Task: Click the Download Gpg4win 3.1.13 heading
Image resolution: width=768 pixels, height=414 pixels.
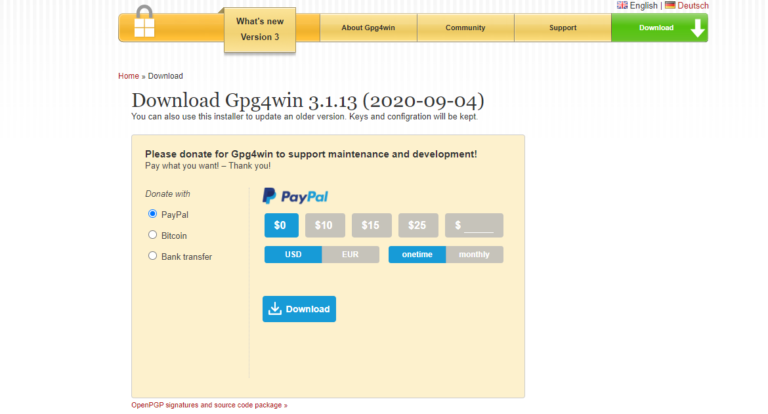Action: (308, 100)
